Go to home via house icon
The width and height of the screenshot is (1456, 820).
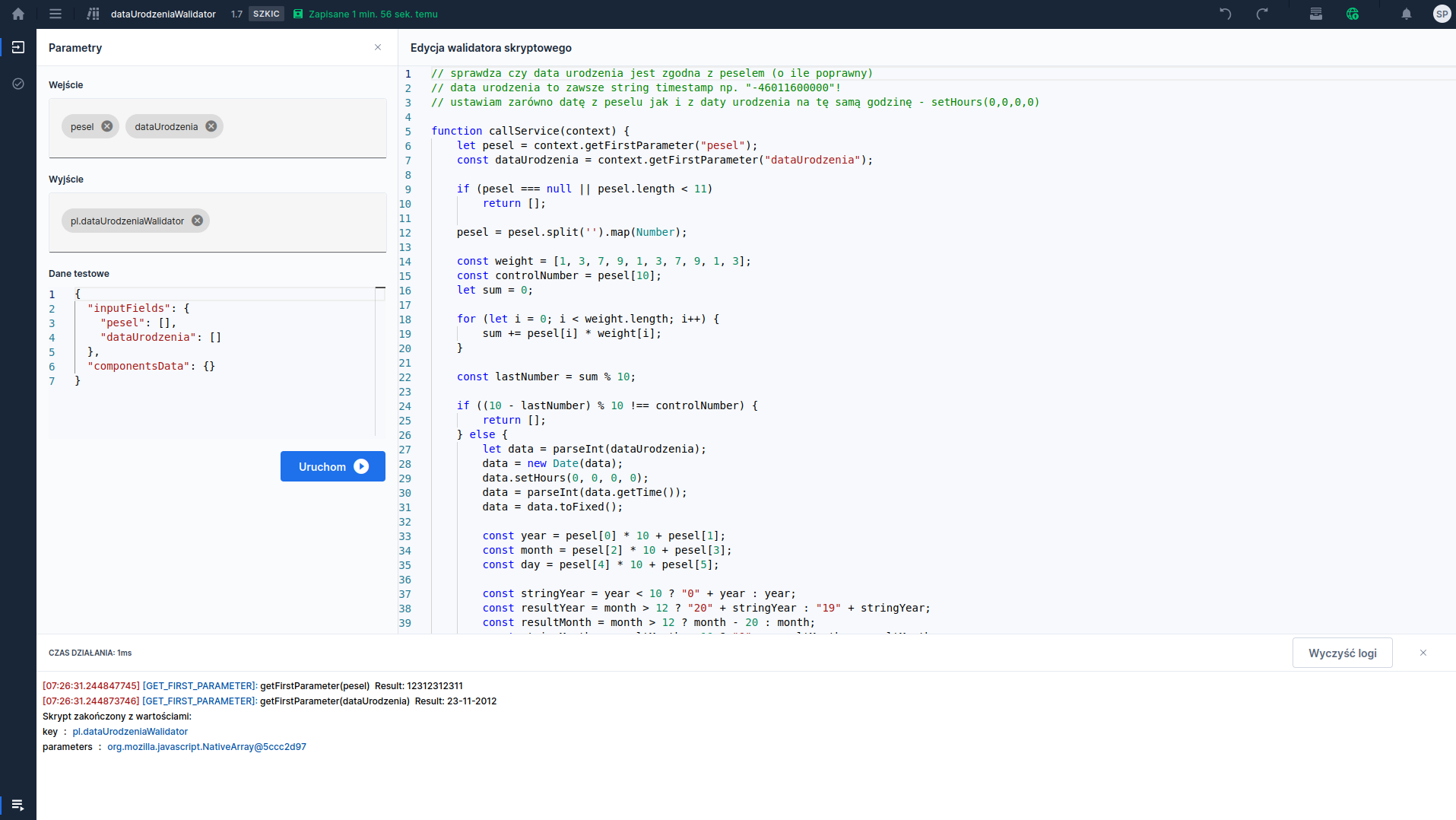pos(18,14)
